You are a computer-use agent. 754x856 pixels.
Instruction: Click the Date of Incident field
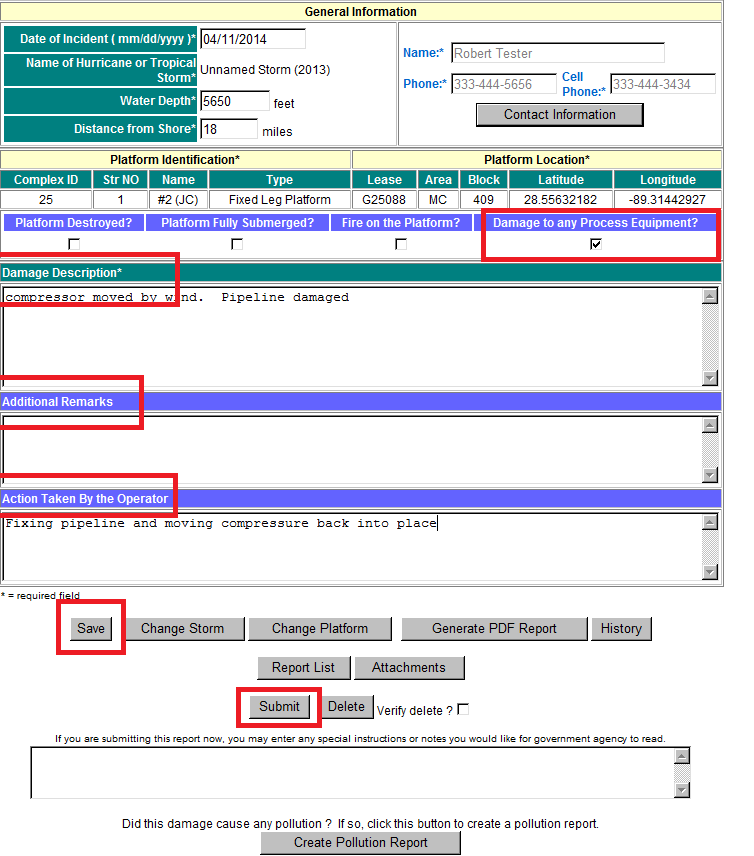click(x=252, y=39)
